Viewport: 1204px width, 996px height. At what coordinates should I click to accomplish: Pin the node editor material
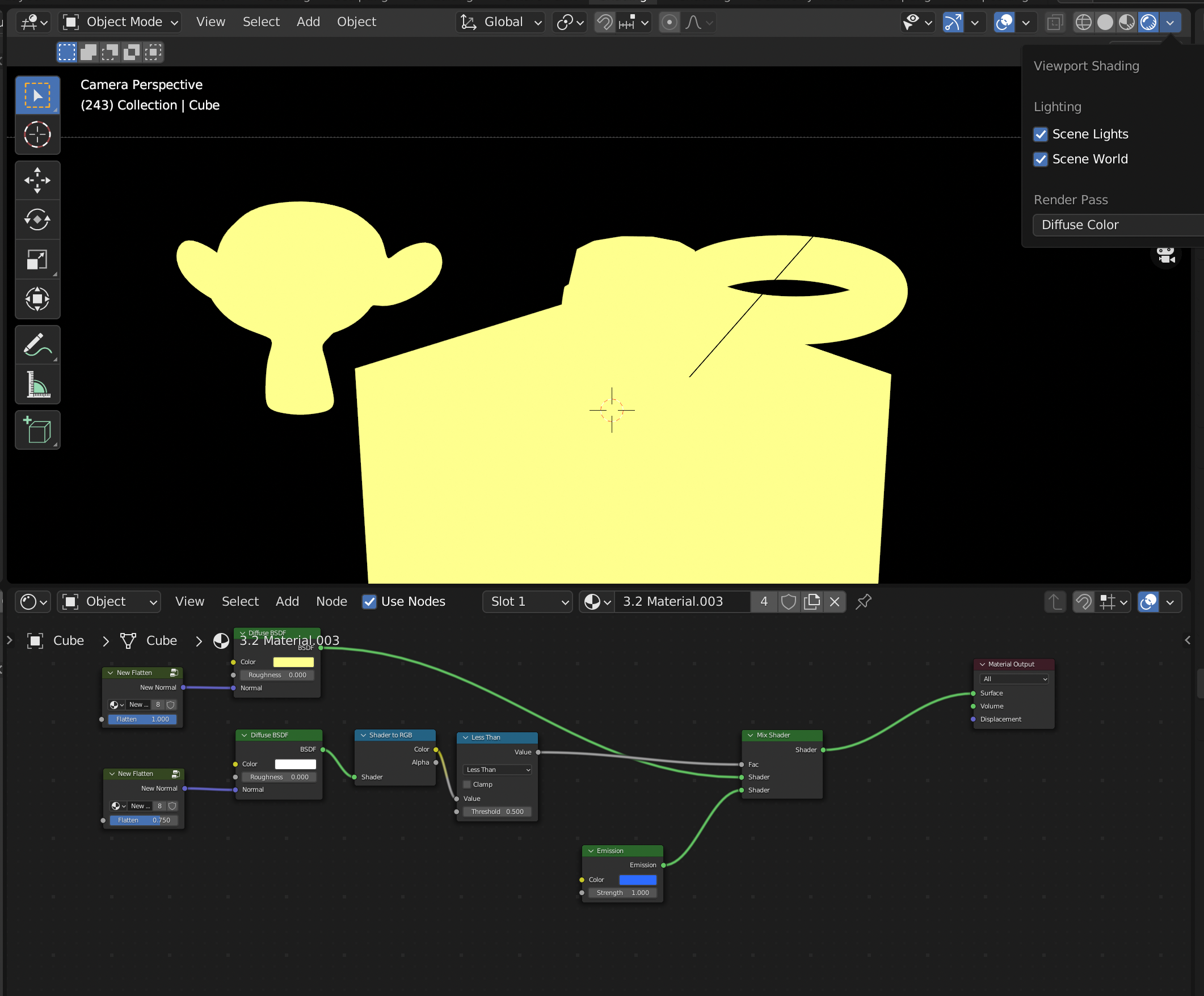point(864,602)
